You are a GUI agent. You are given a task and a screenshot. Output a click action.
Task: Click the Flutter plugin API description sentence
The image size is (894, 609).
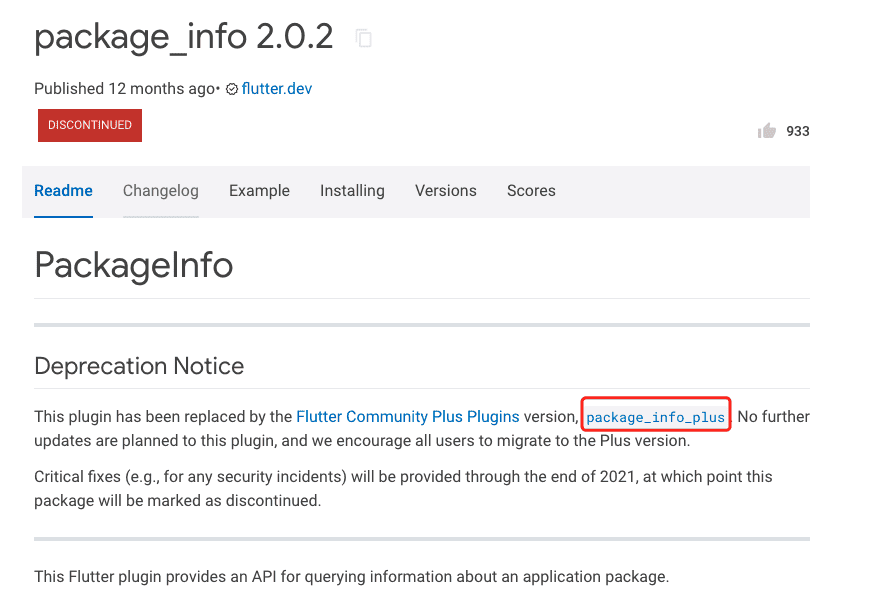pos(351,576)
